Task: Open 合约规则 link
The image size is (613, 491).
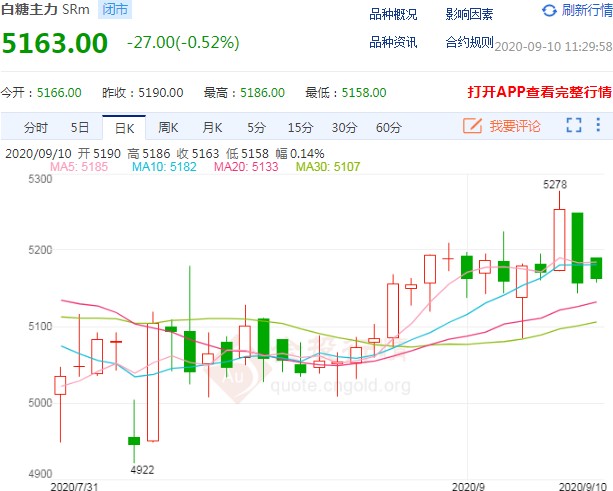Action: click(469, 42)
